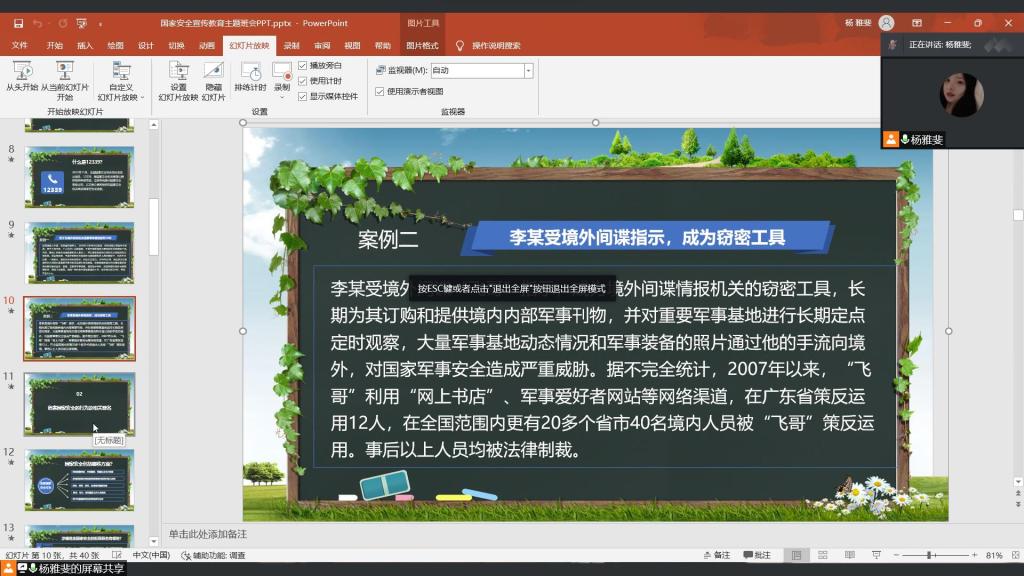Expand the Record (录制) button dropdown arrow
This screenshot has height=576, width=1024.
coord(283,98)
